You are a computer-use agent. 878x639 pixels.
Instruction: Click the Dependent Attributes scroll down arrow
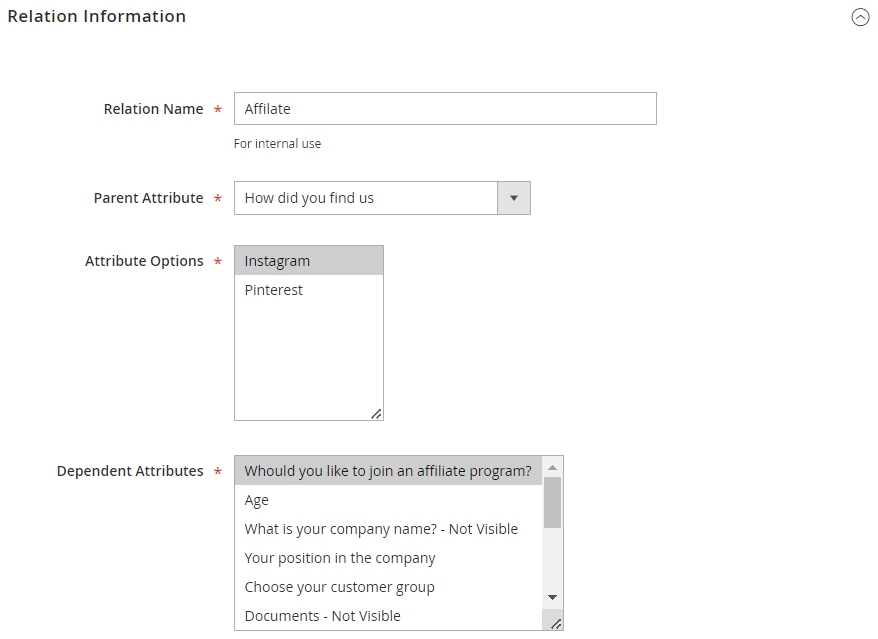click(x=552, y=598)
